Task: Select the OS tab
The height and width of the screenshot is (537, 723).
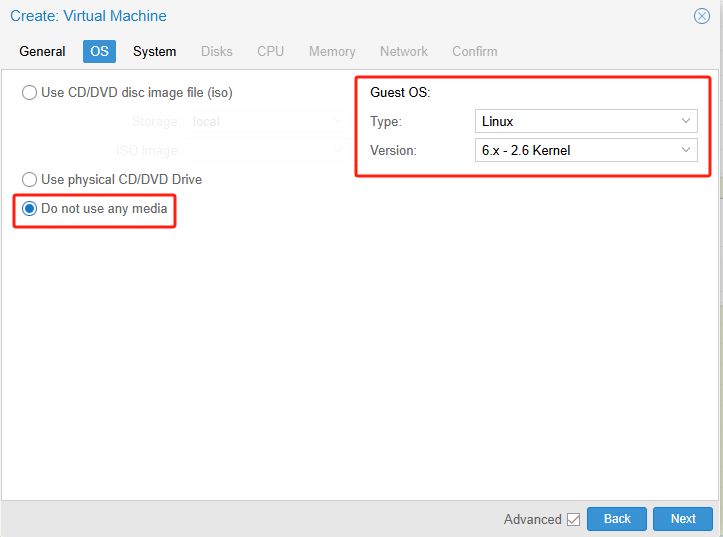Action: tap(99, 51)
